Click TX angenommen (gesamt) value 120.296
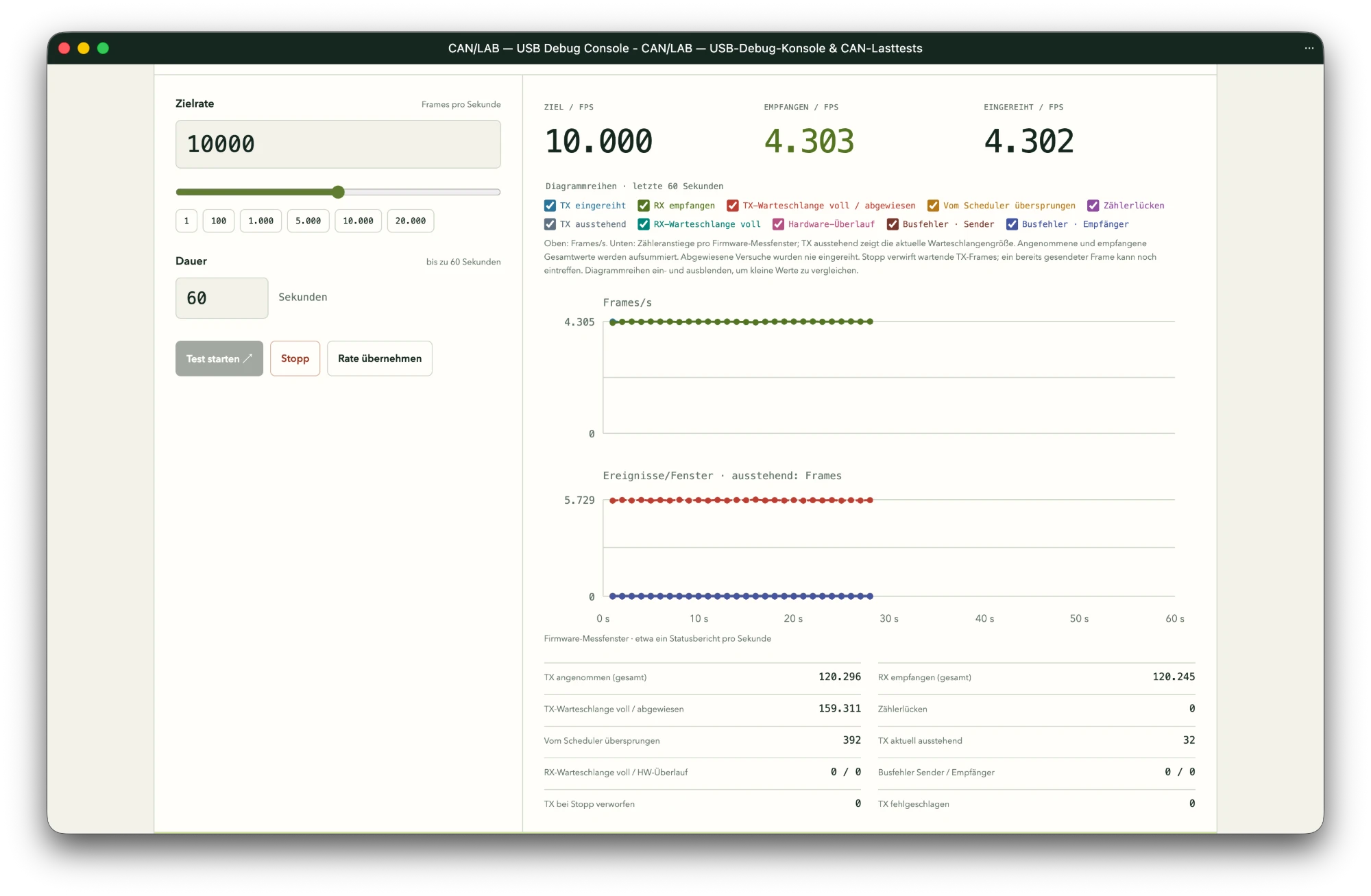Viewport: 1371px width, 896px height. pyautogui.click(x=839, y=677)
